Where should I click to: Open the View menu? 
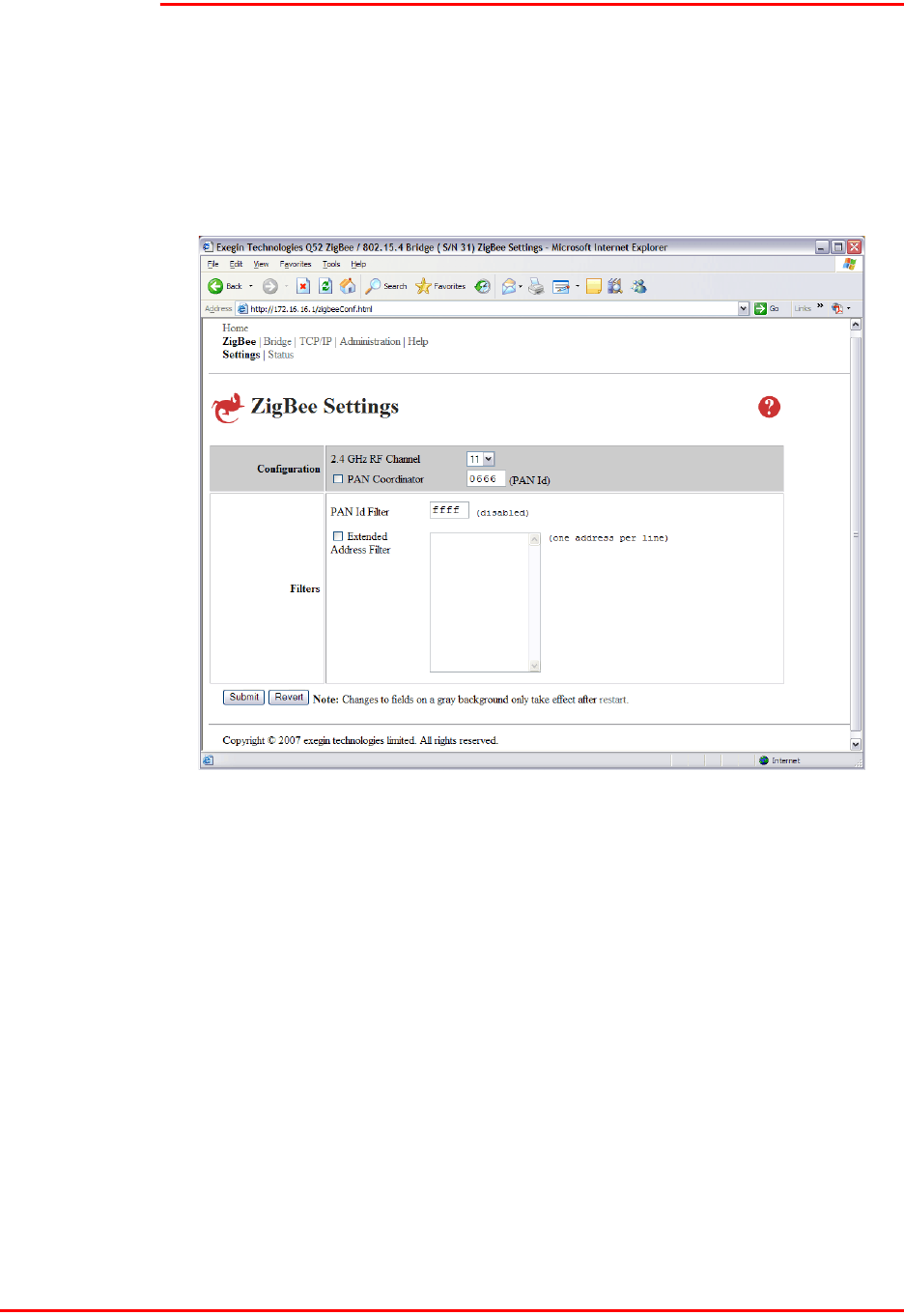pyautogui.click(x=261, y=264)
